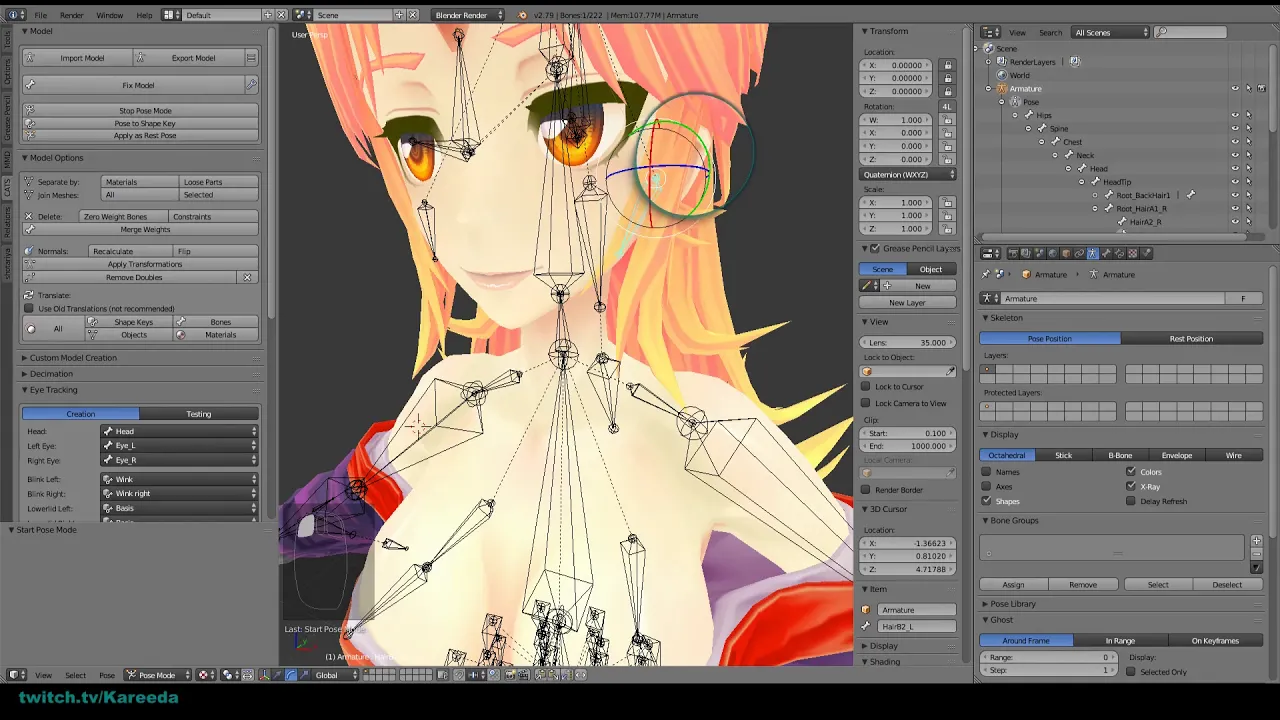Open the Blender Render engine dropdown
The height and width of the screenshot is (720, 1280).
(468, 15)
